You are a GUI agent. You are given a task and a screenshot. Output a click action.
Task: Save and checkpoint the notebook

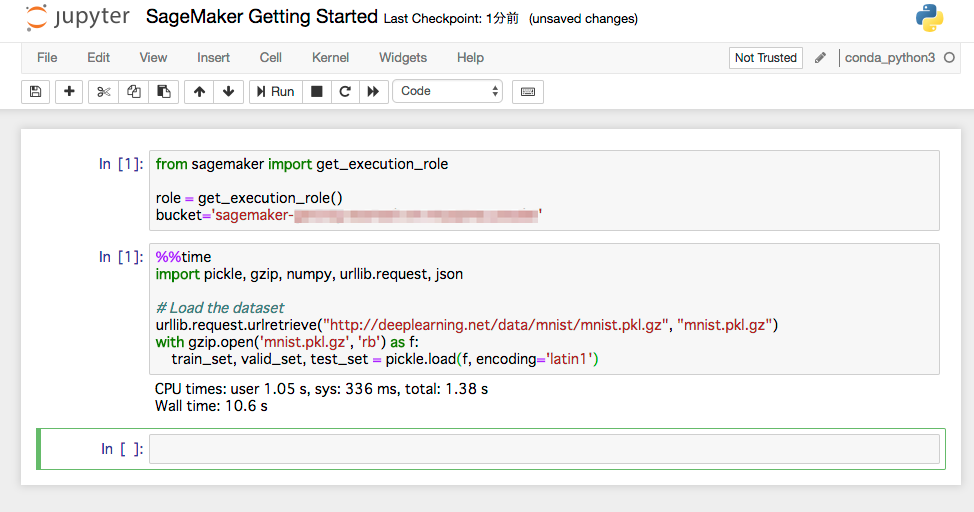coord(35,91)
